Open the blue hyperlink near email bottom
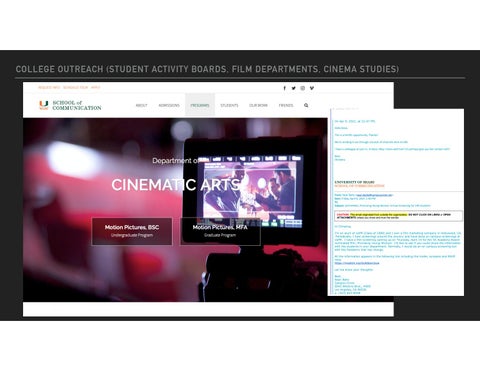480x371 pixels. tap(357, 263)
